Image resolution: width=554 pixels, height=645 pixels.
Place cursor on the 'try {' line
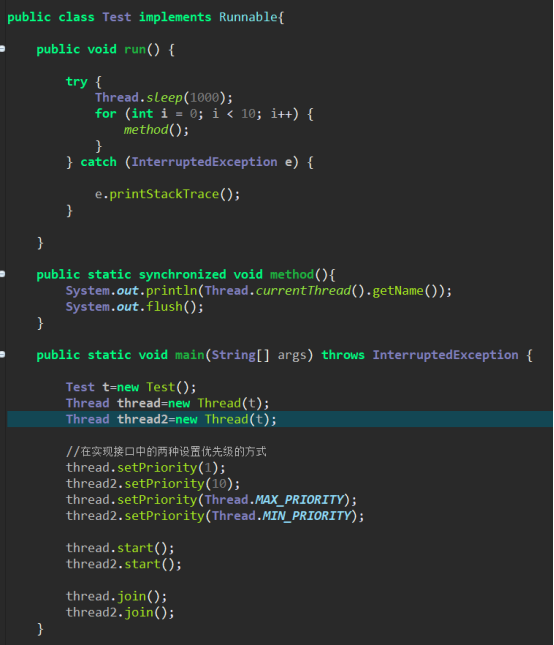(x=83, y=81)
